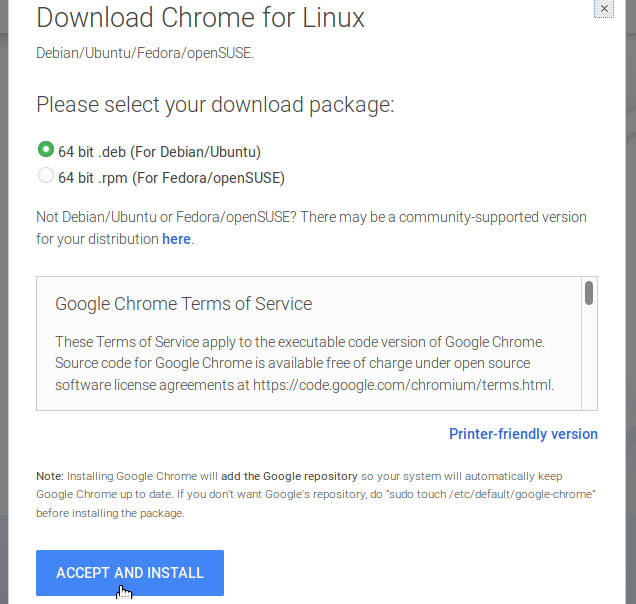This screenshot has width=636, height=604.
Task: Select the 64 bit .rpm radio button
Action: 46,177
